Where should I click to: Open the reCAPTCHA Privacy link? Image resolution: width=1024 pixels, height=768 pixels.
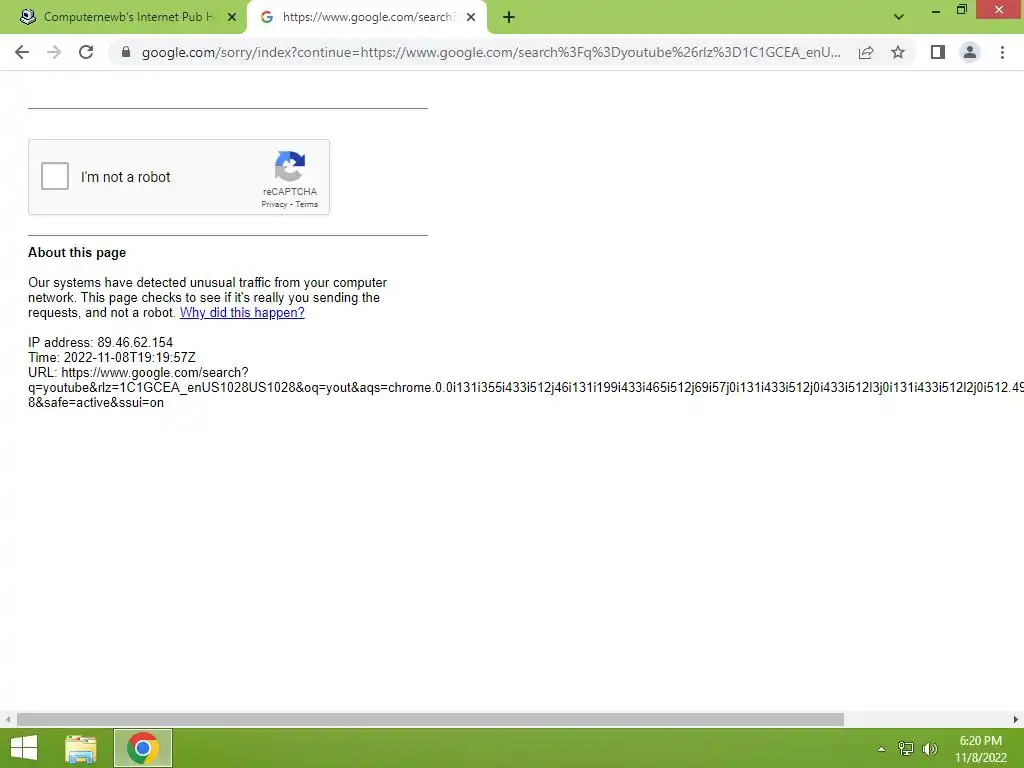coord(274,204)
